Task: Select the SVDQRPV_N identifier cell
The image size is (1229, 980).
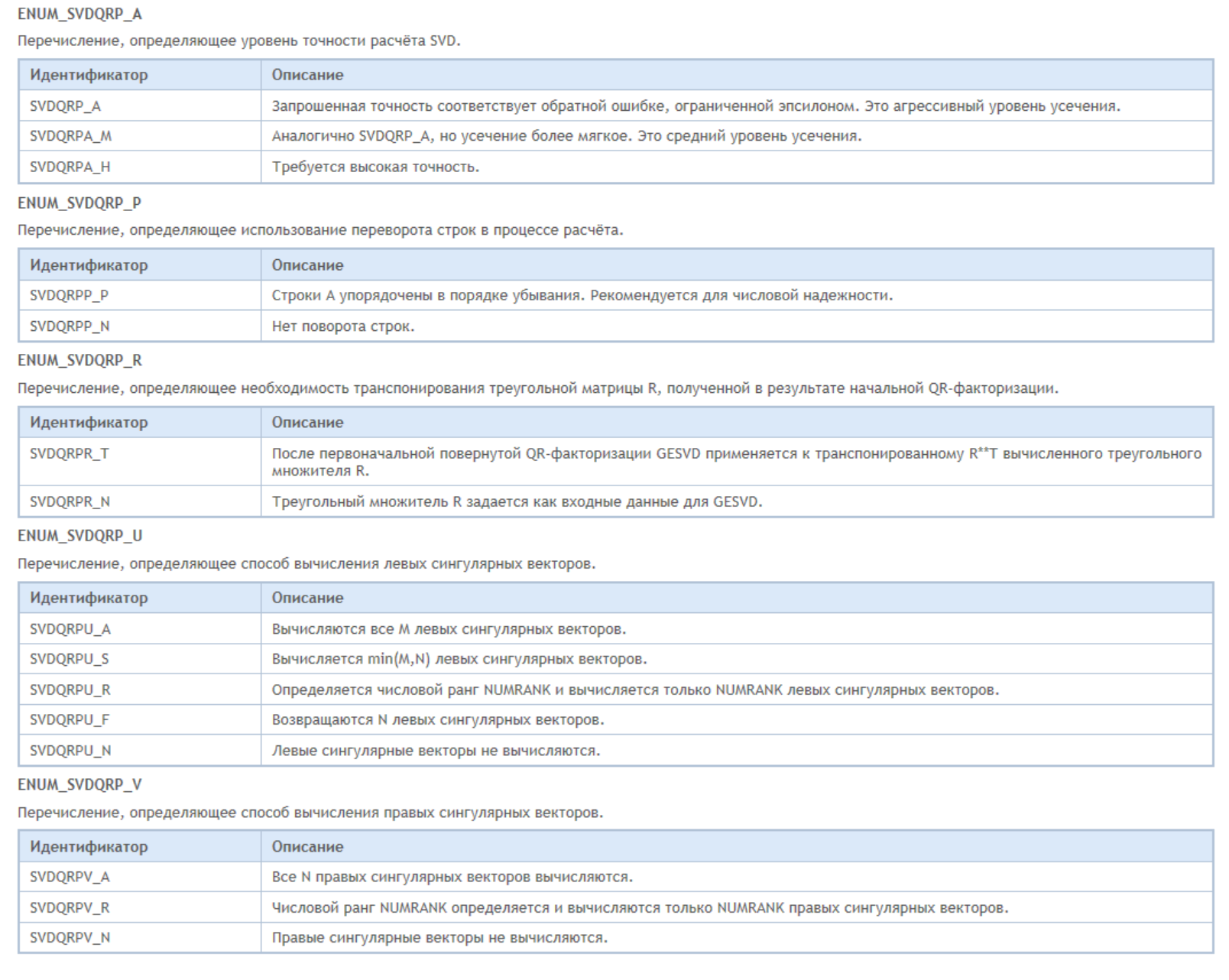Action: [140, 937]
